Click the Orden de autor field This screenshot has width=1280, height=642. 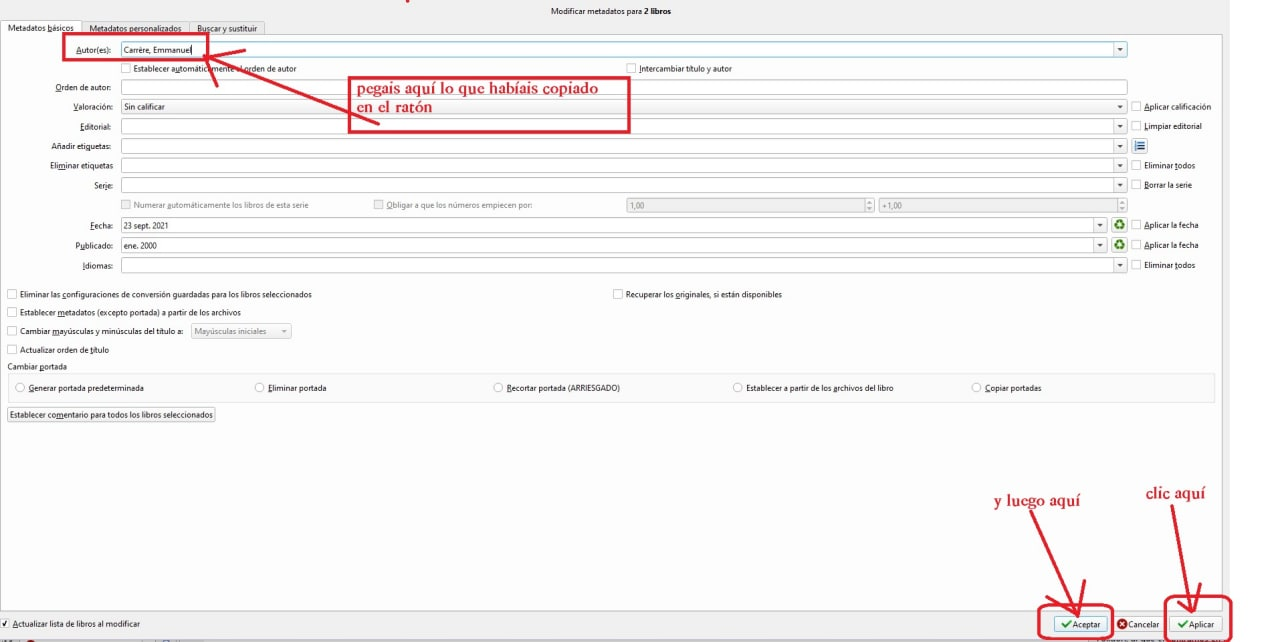pos(623,87)
